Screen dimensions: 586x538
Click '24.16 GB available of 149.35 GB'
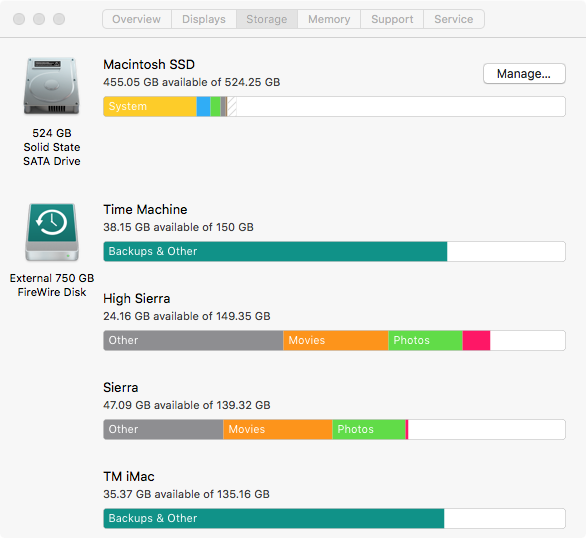(186, 316)
